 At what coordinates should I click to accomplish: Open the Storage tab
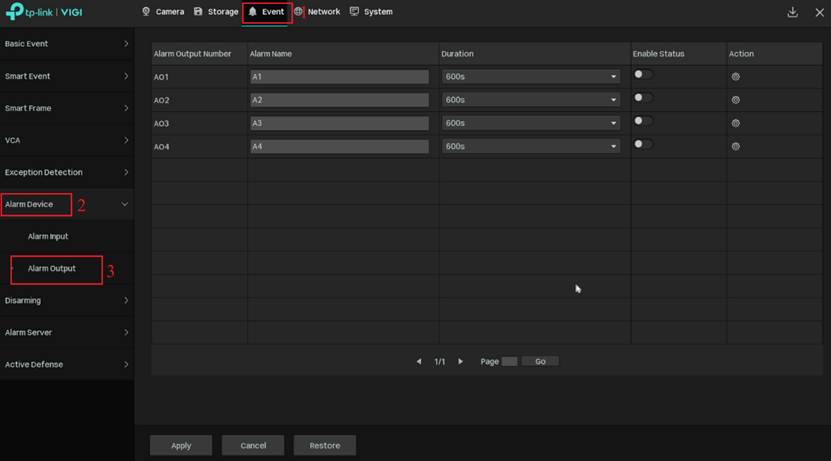[x=216, y=12]
